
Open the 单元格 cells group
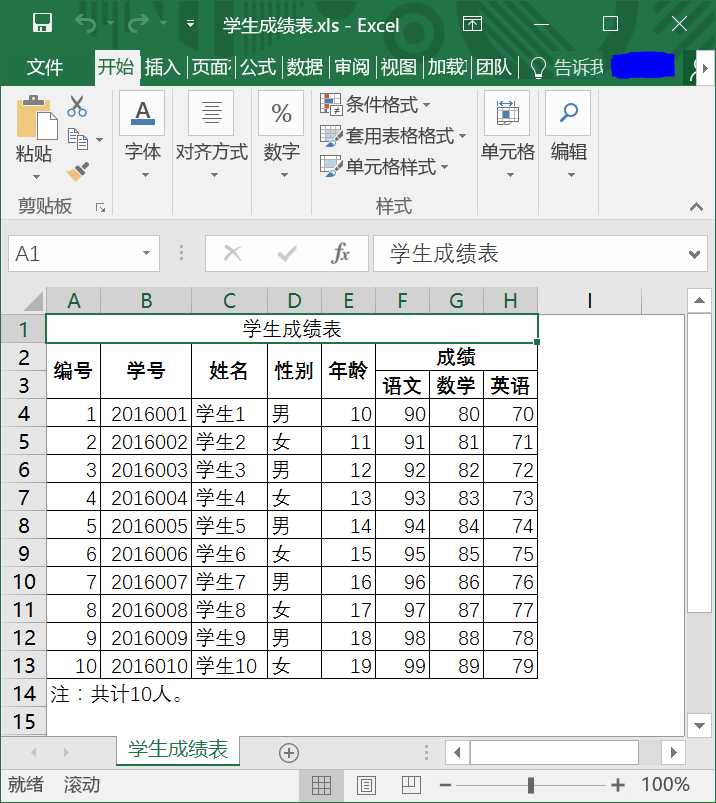point(507,136)
